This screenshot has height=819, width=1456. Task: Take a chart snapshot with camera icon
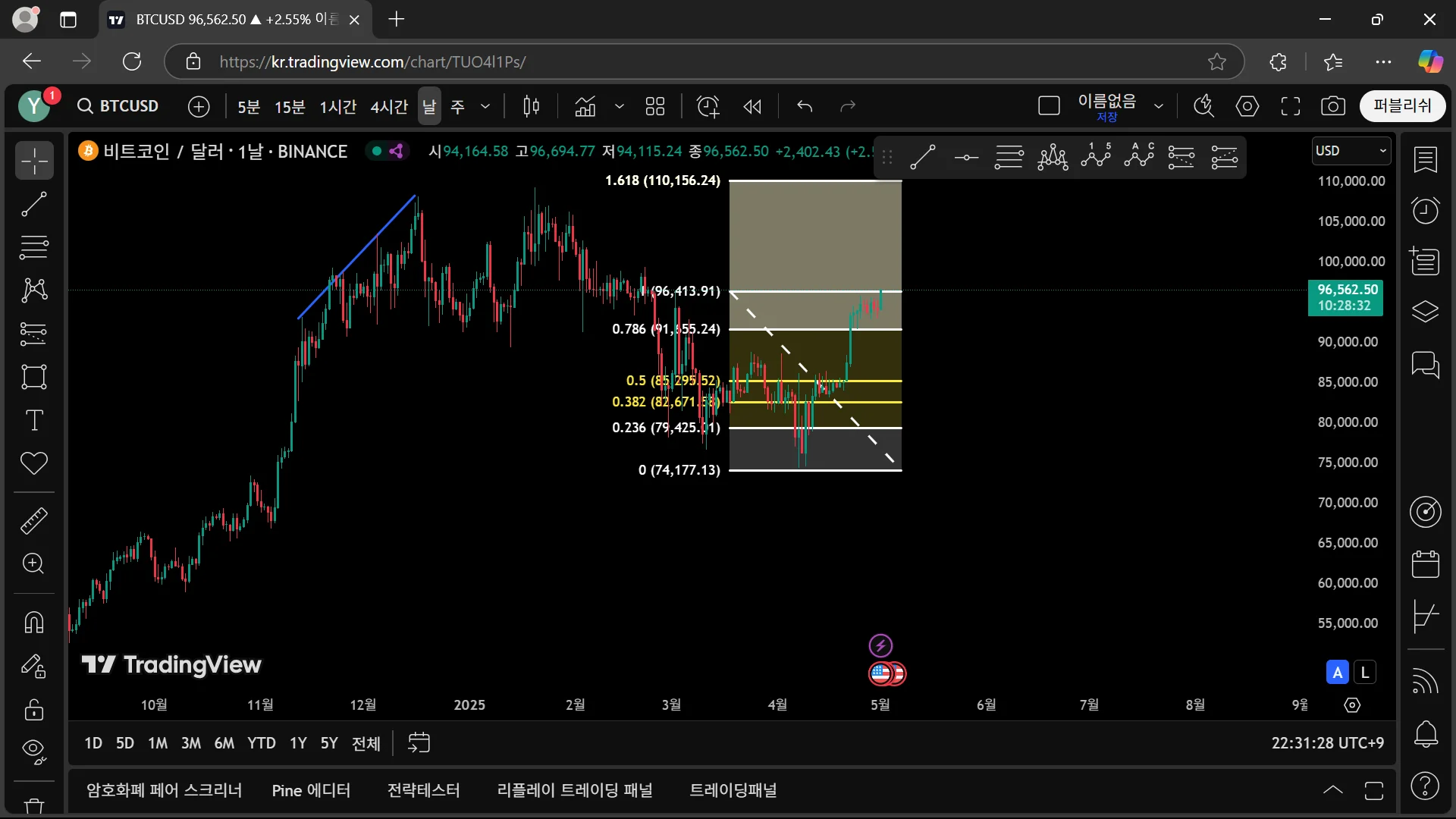1332,107
